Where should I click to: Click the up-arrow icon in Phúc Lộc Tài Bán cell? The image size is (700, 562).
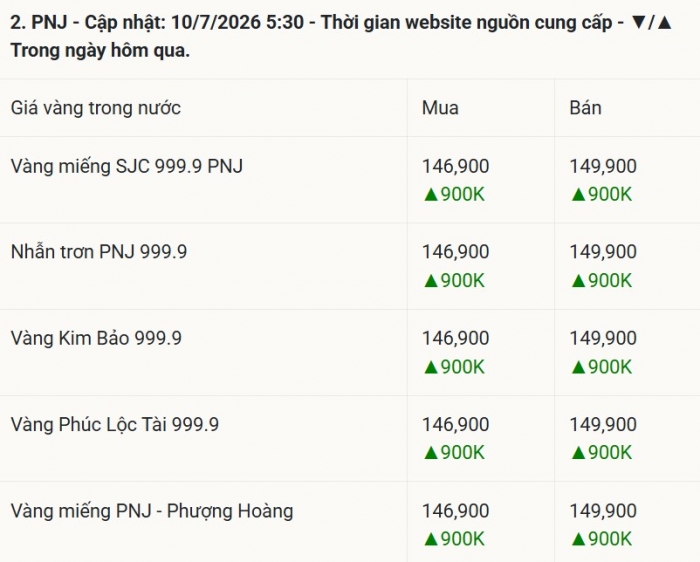(578, 453)
